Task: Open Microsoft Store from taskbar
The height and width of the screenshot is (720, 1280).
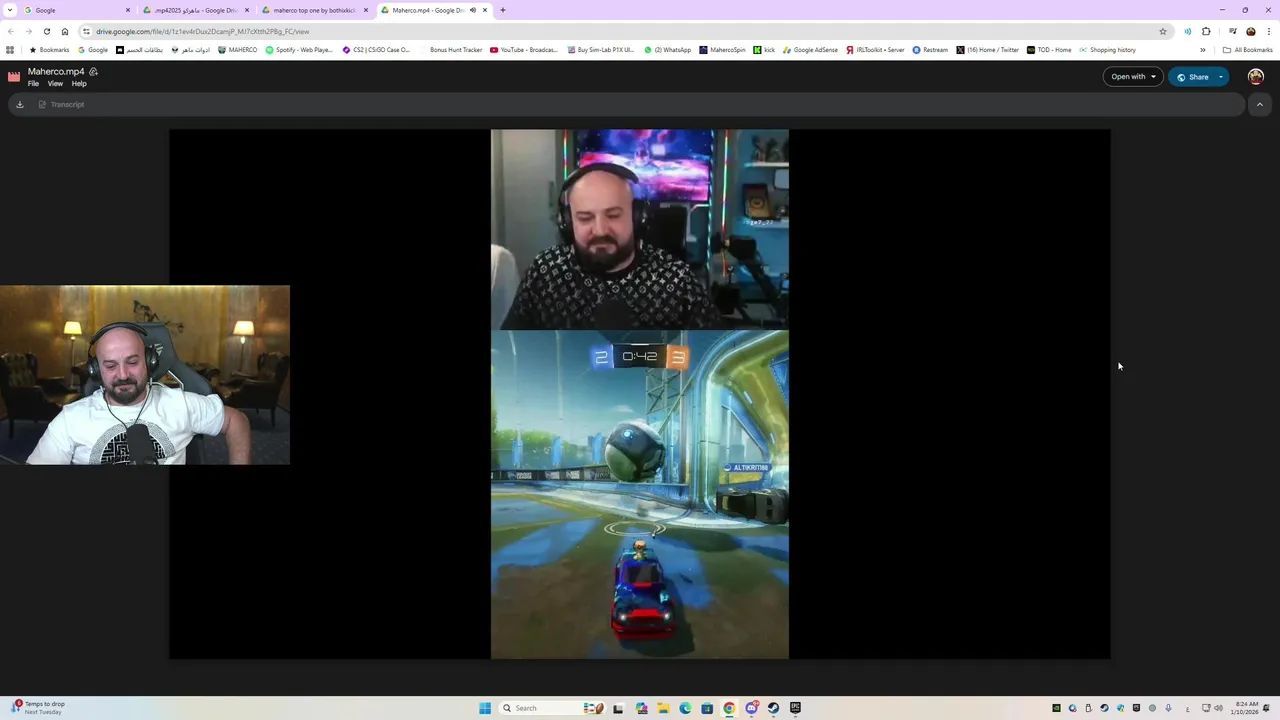Action: tap(707, 708)
